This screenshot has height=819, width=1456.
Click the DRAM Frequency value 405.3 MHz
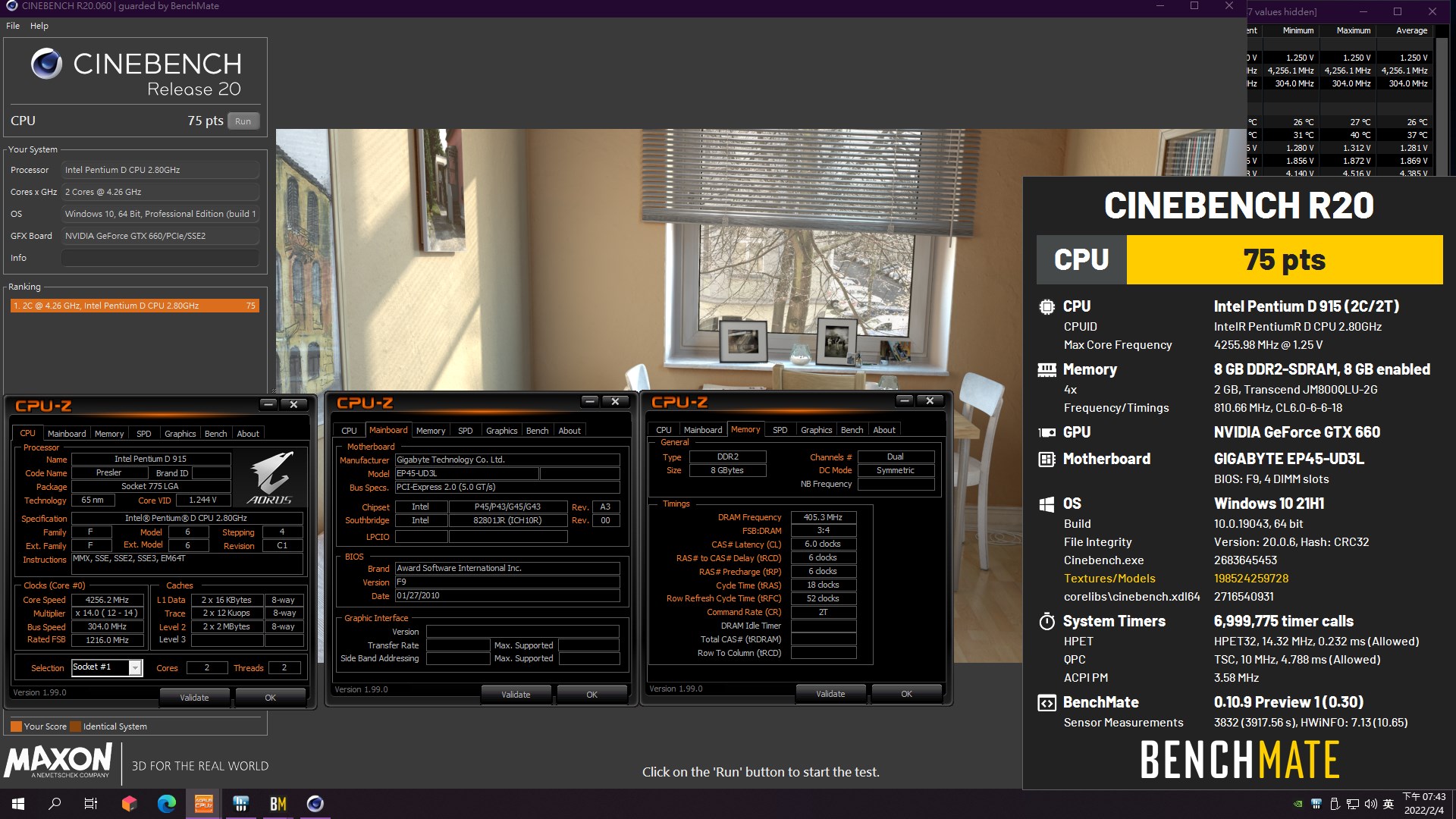click(824, 517)
